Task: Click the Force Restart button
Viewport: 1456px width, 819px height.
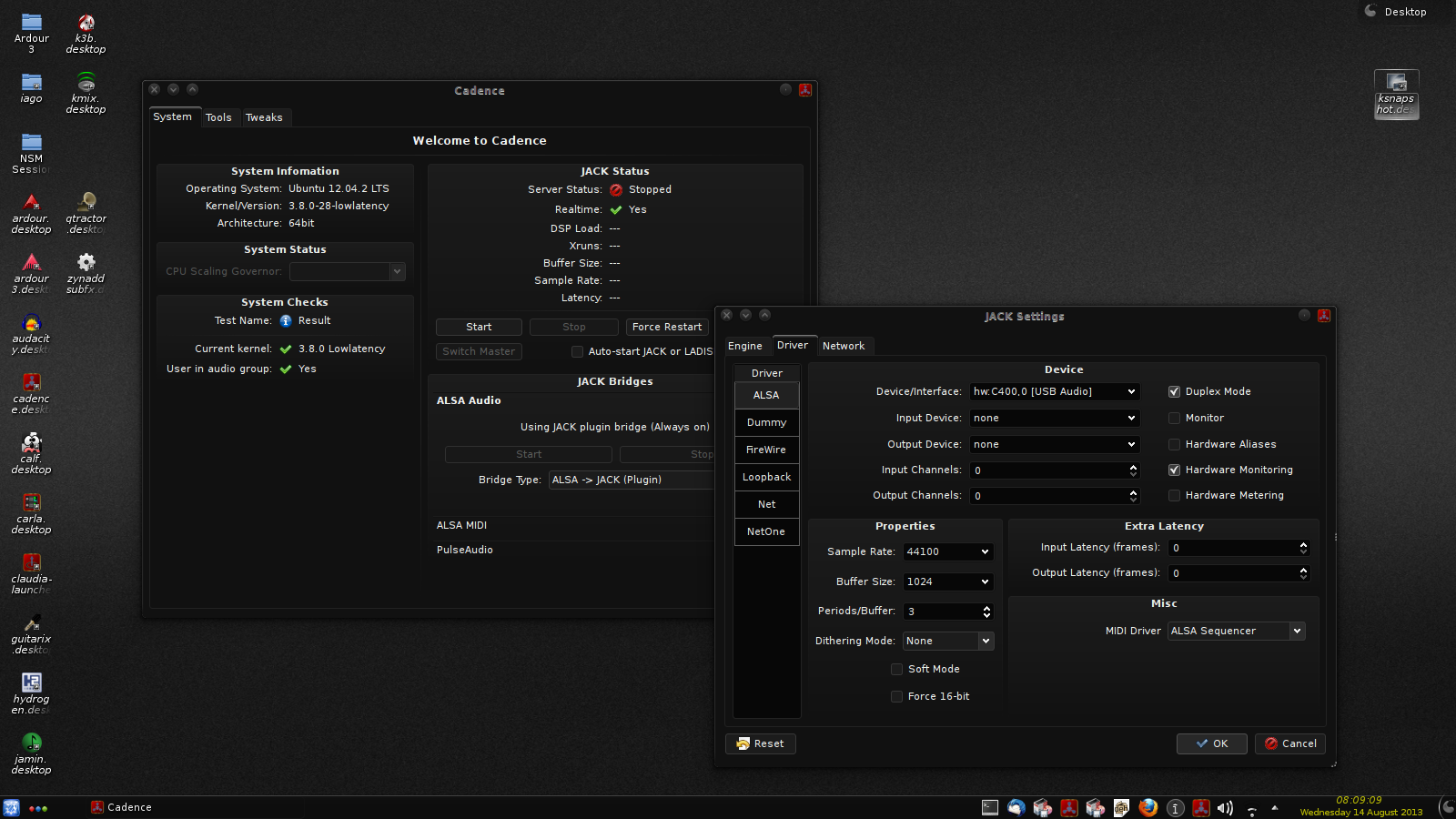Action: coord(666,328)
